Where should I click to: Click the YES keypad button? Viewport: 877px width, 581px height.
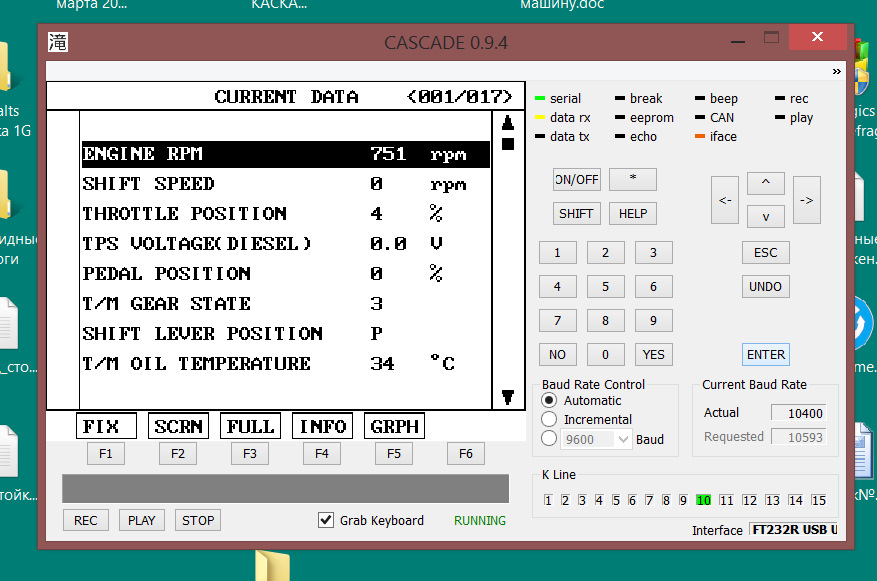(x=653, y=355)
